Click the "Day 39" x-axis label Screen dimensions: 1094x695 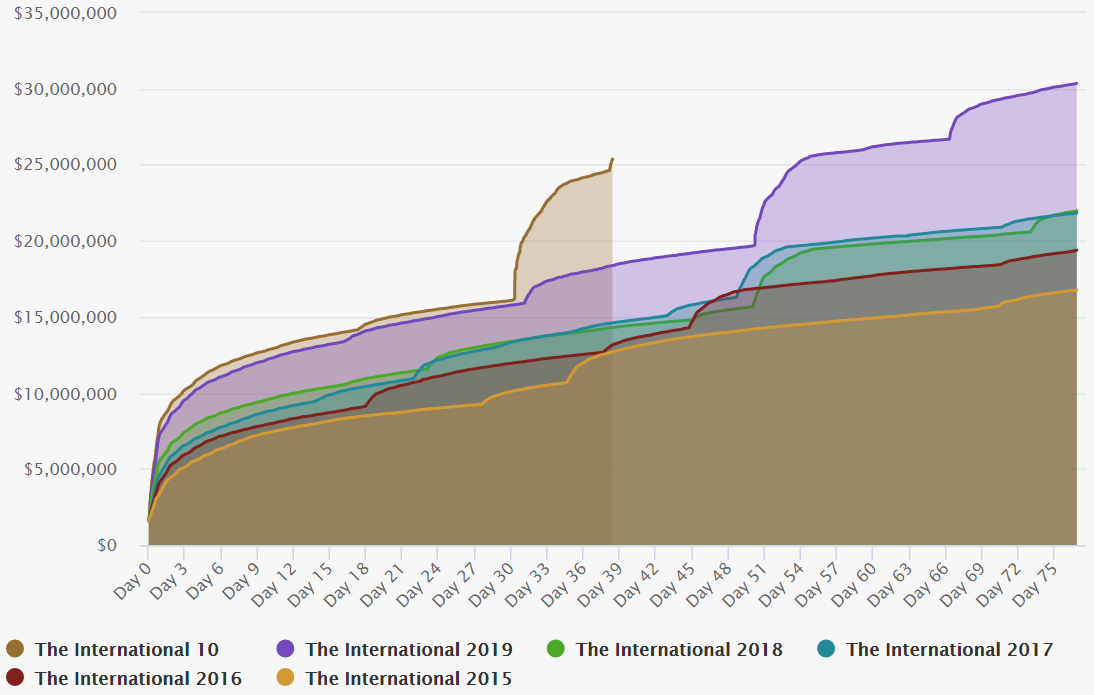click(601, 583)
